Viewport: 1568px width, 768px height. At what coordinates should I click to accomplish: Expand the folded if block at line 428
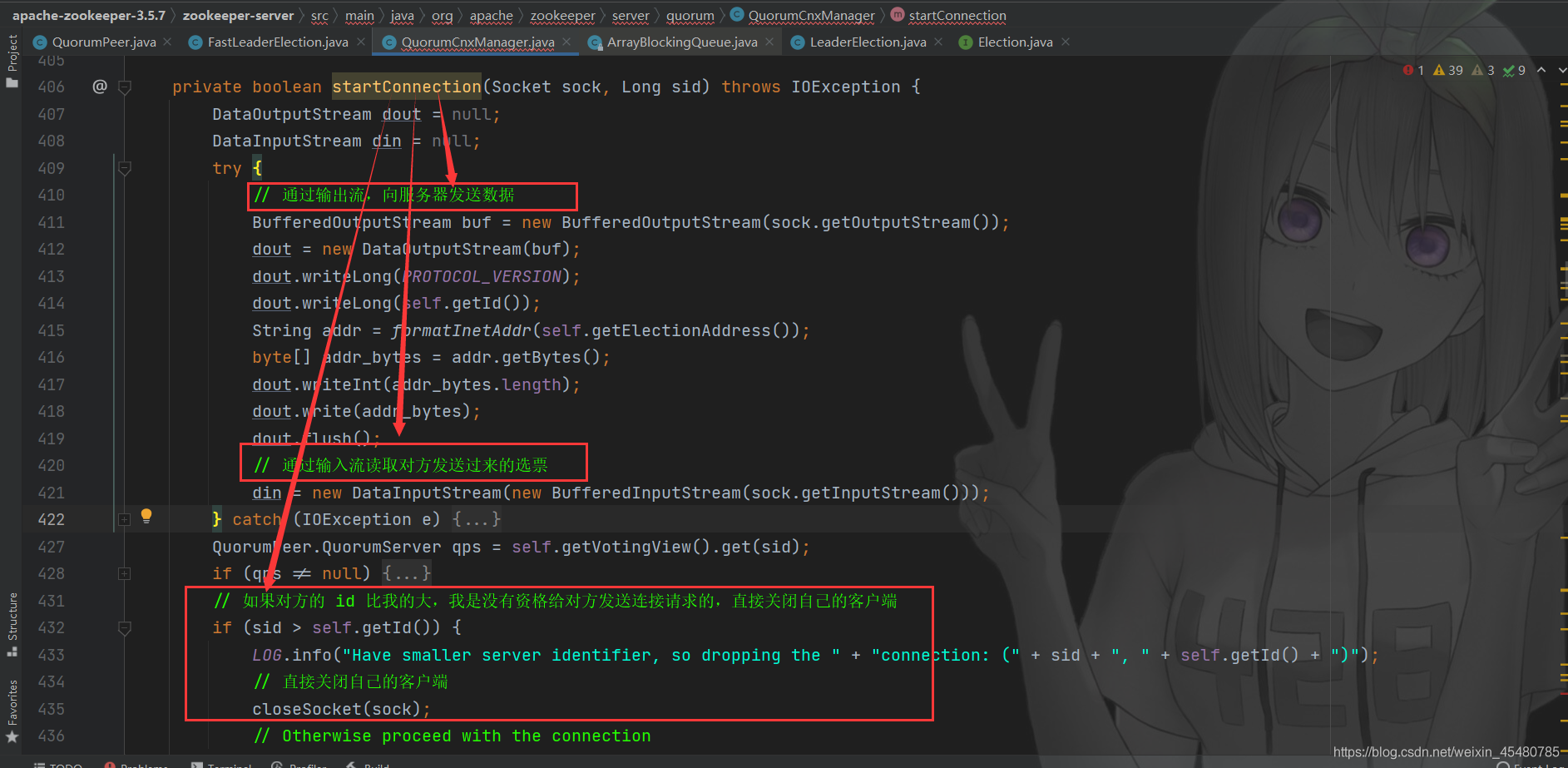coord(125,573)
